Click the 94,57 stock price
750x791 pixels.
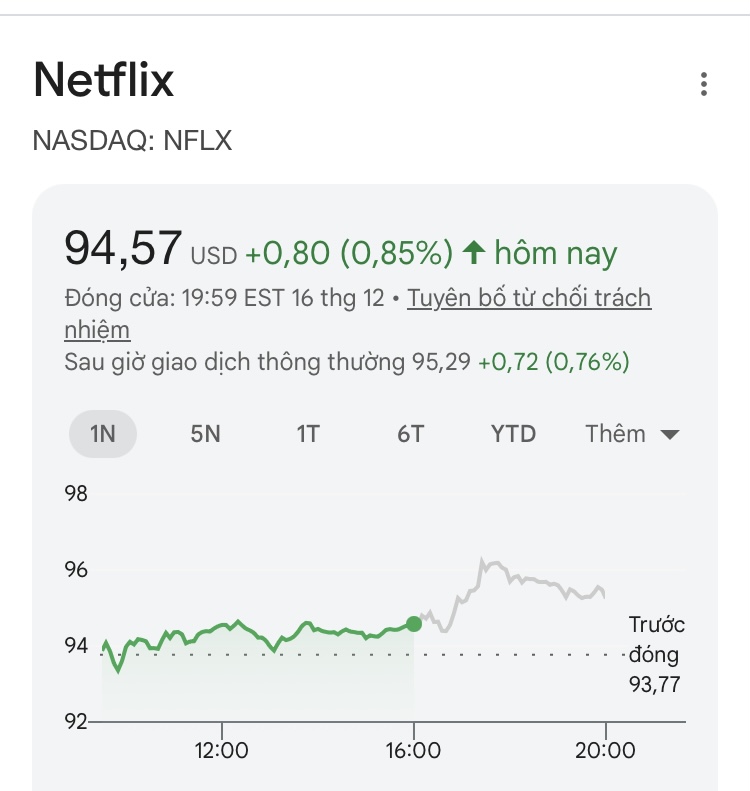coord(123,248)
